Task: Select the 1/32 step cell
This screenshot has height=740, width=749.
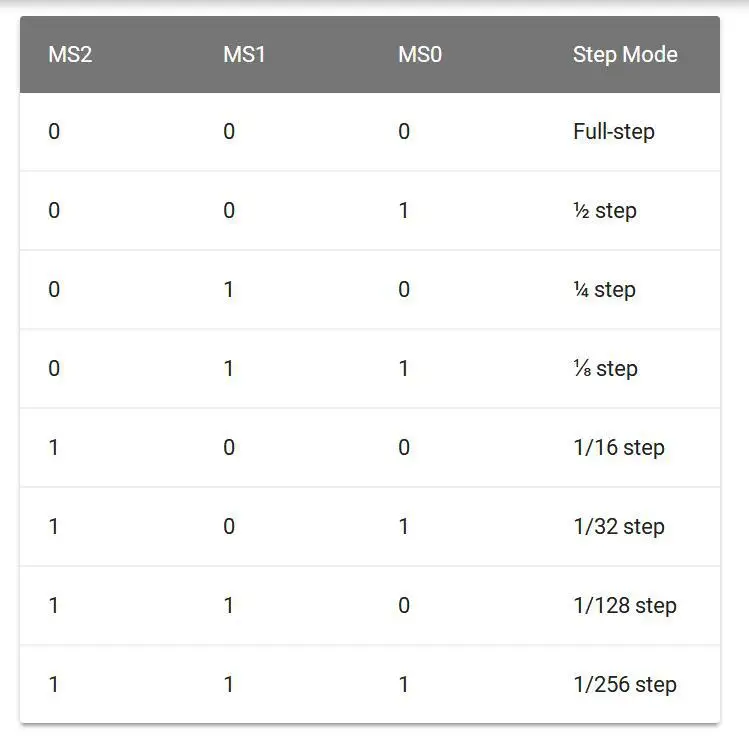Action: click(619, 526)
